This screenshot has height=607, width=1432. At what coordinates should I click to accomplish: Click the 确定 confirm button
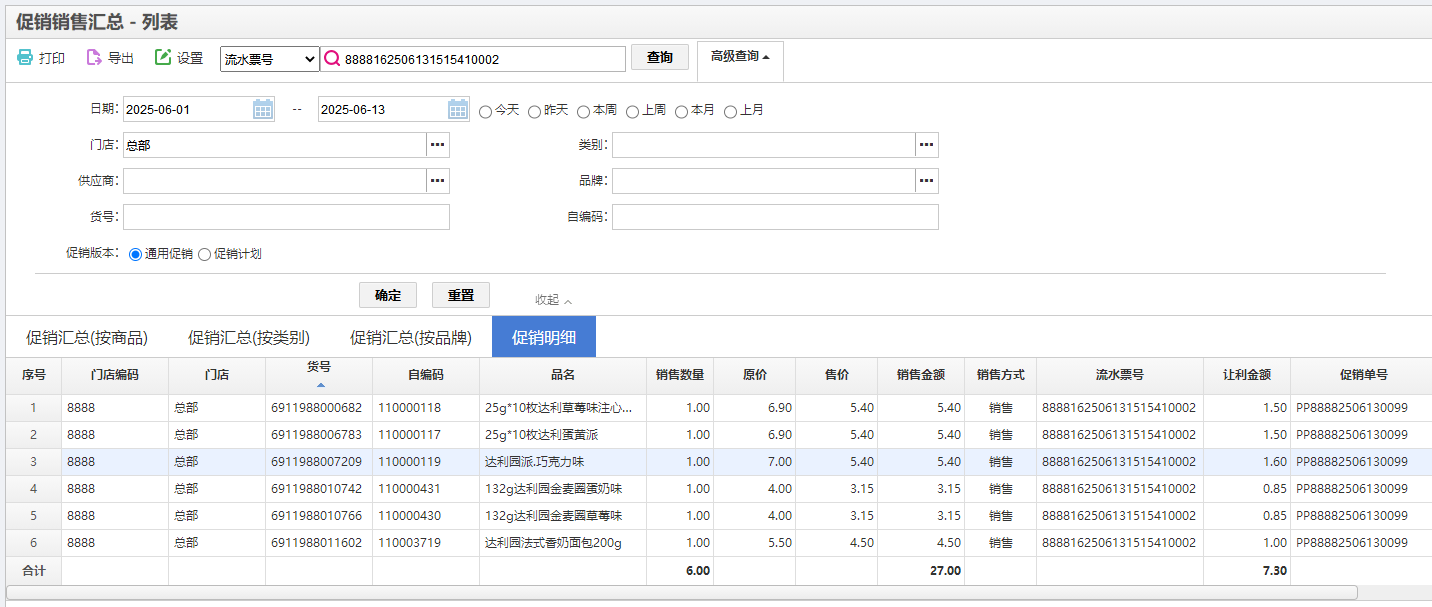coord(388,295)
